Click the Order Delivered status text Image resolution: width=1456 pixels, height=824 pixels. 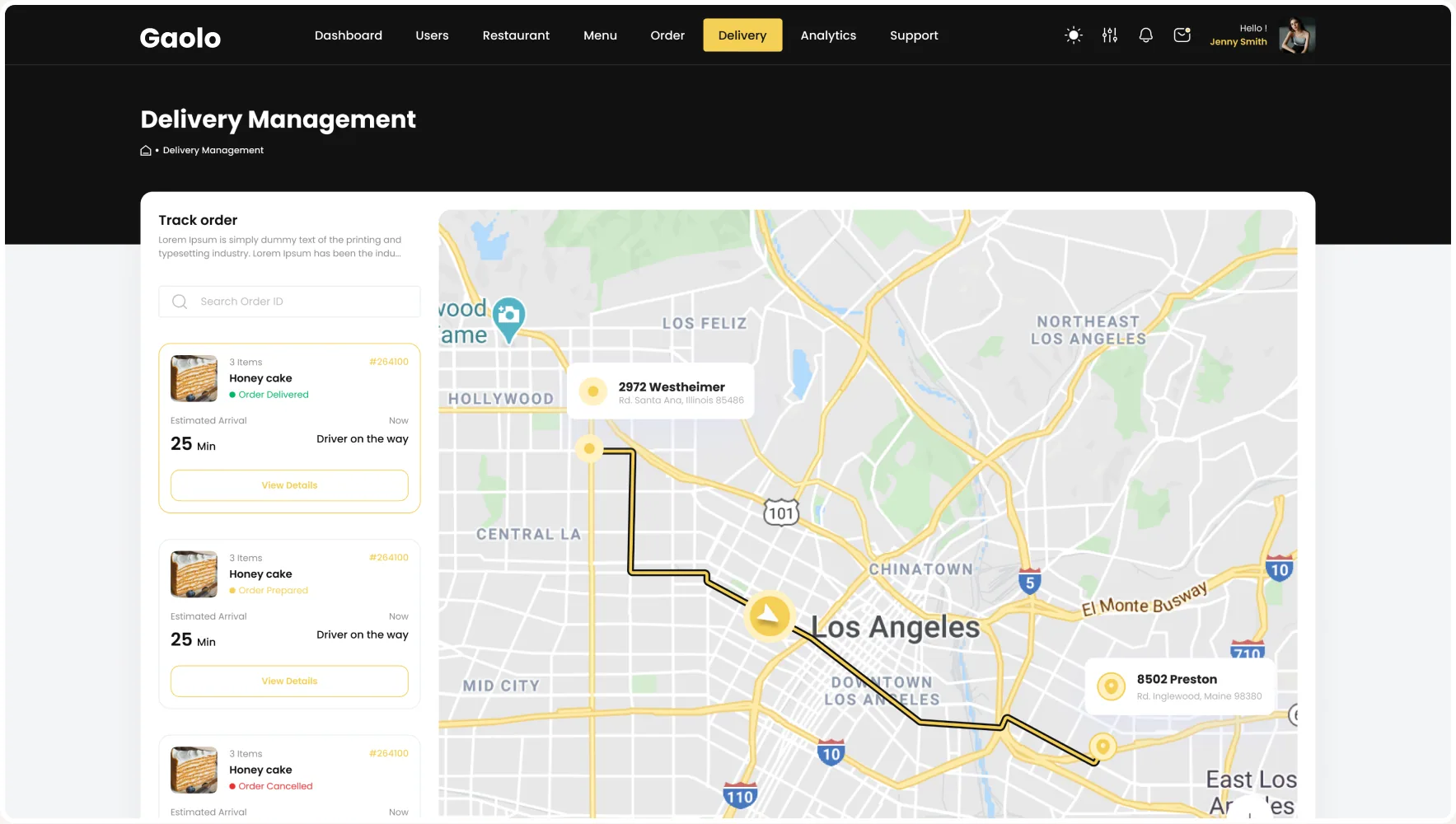pyautogui.click(x=274, y=395)
